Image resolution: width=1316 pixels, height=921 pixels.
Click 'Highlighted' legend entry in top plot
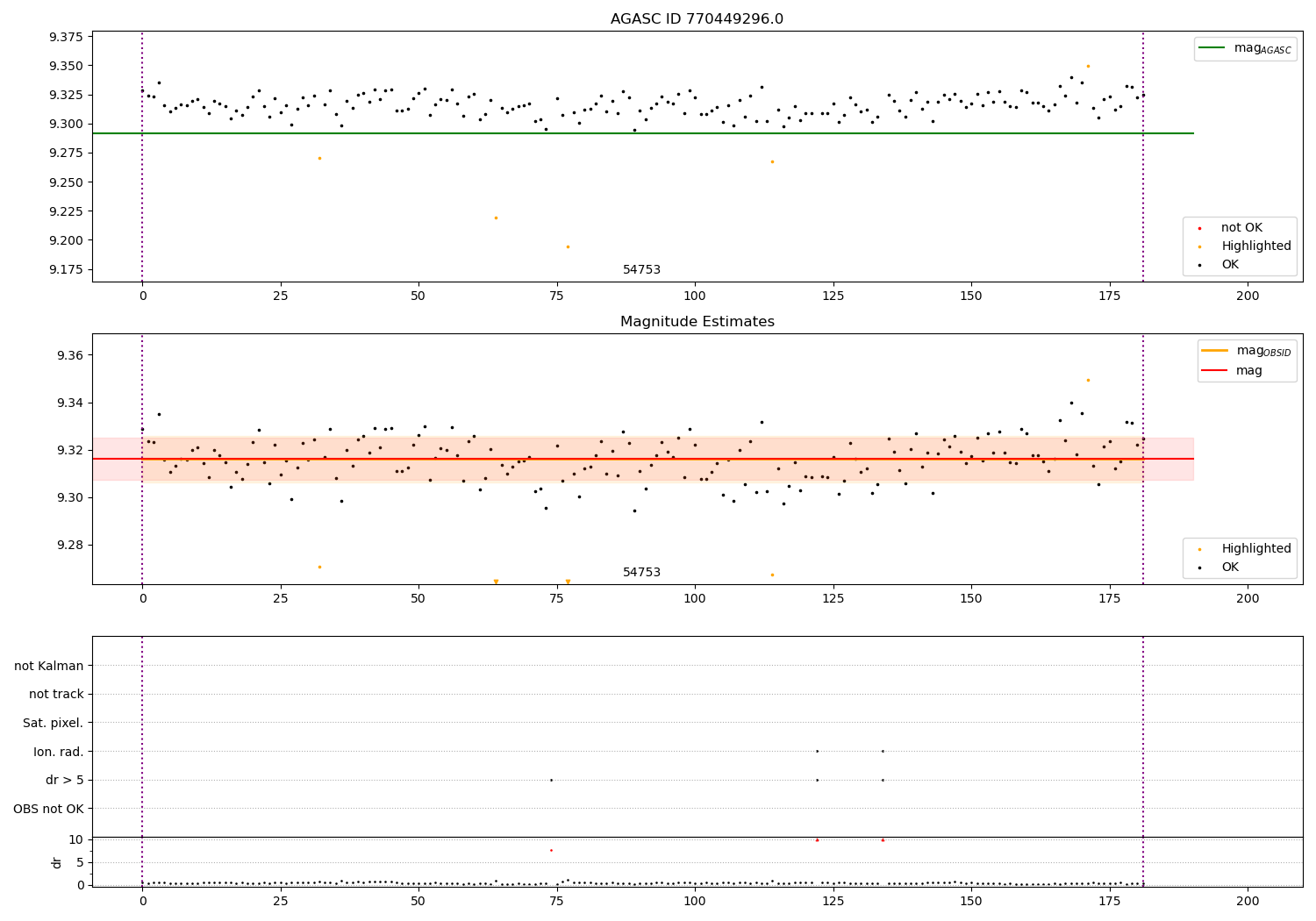[1242, 246]
